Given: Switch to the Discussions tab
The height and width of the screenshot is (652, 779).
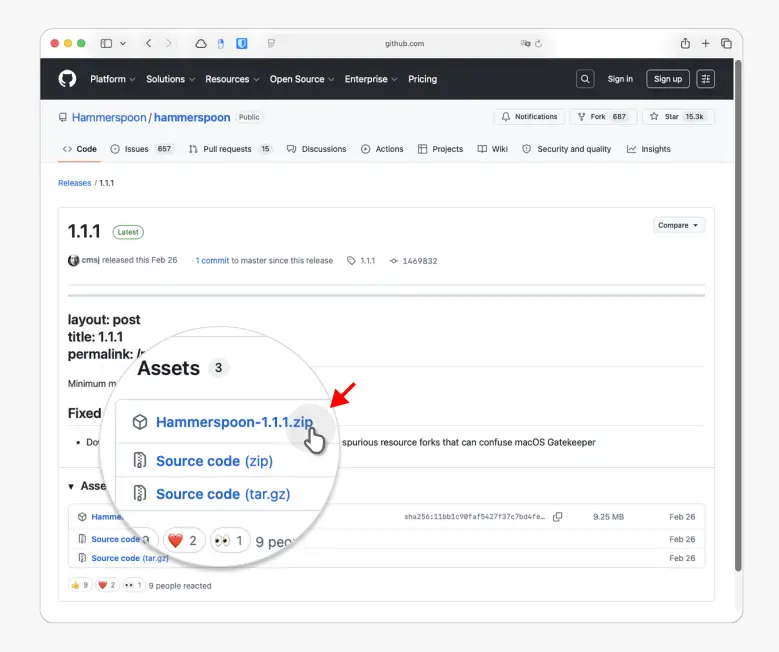Looking at the screenshot, I should 316,149.
